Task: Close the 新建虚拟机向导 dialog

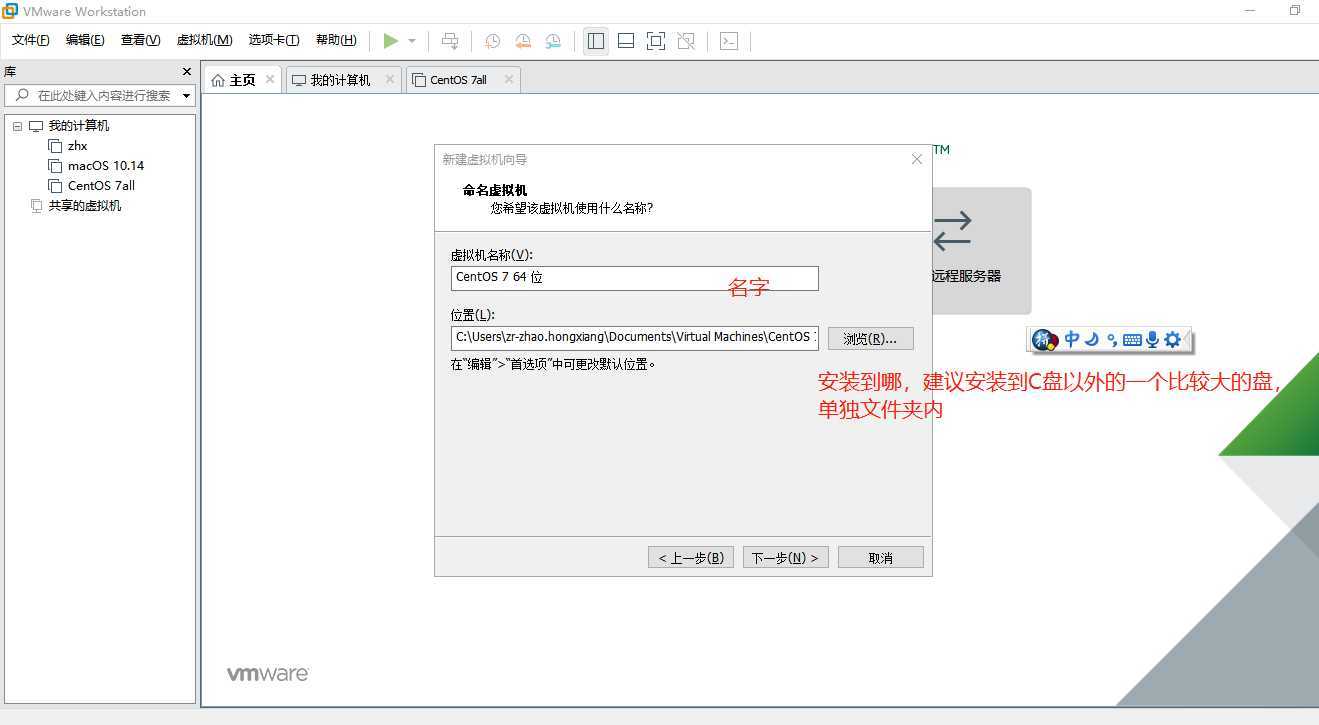Action: tap(916, 159)
